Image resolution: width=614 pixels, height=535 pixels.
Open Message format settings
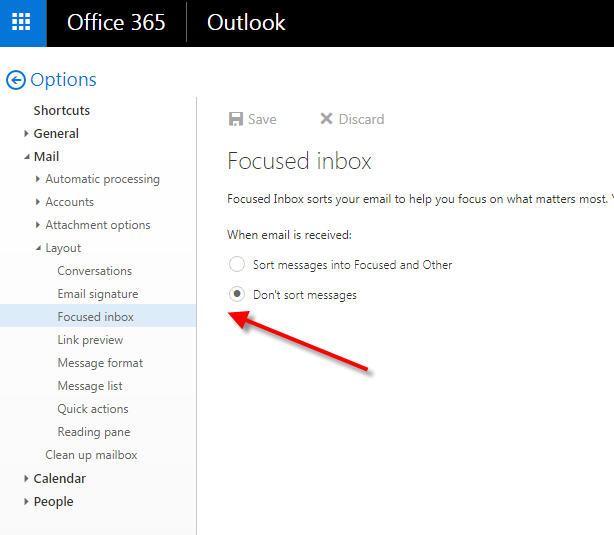click(x=100, y=363)
